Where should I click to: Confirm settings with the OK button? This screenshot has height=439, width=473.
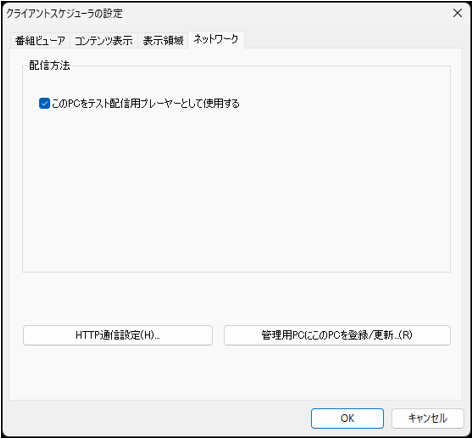[347, 418]
